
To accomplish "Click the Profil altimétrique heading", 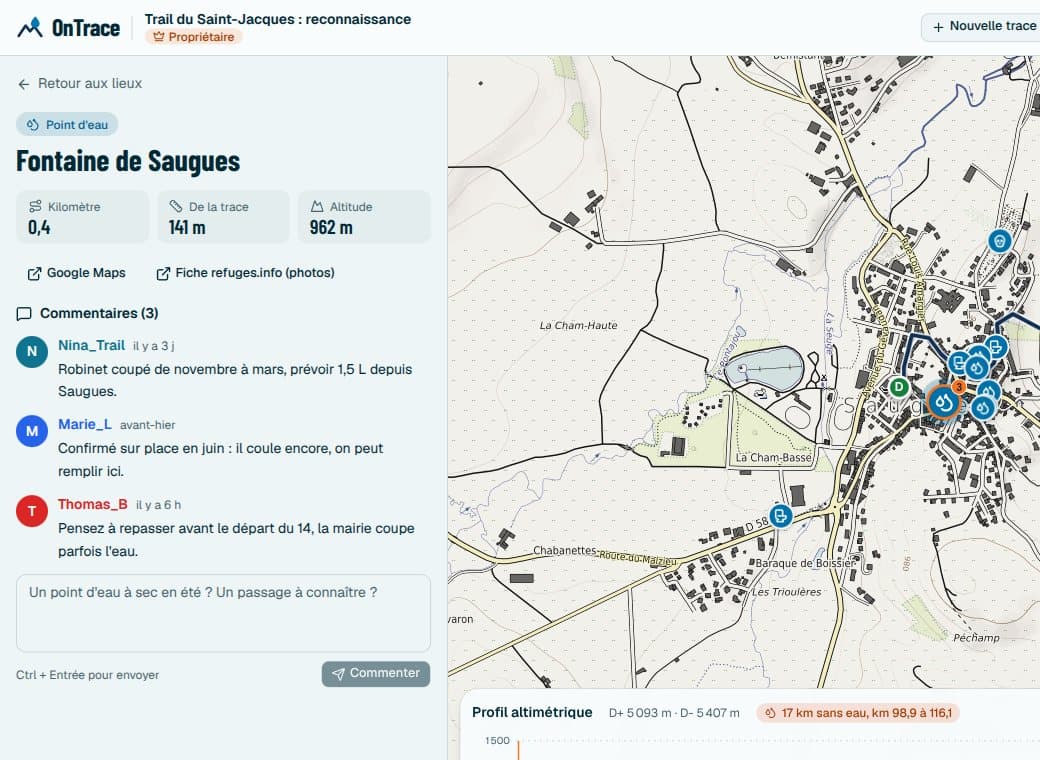I will coord(532,713).
